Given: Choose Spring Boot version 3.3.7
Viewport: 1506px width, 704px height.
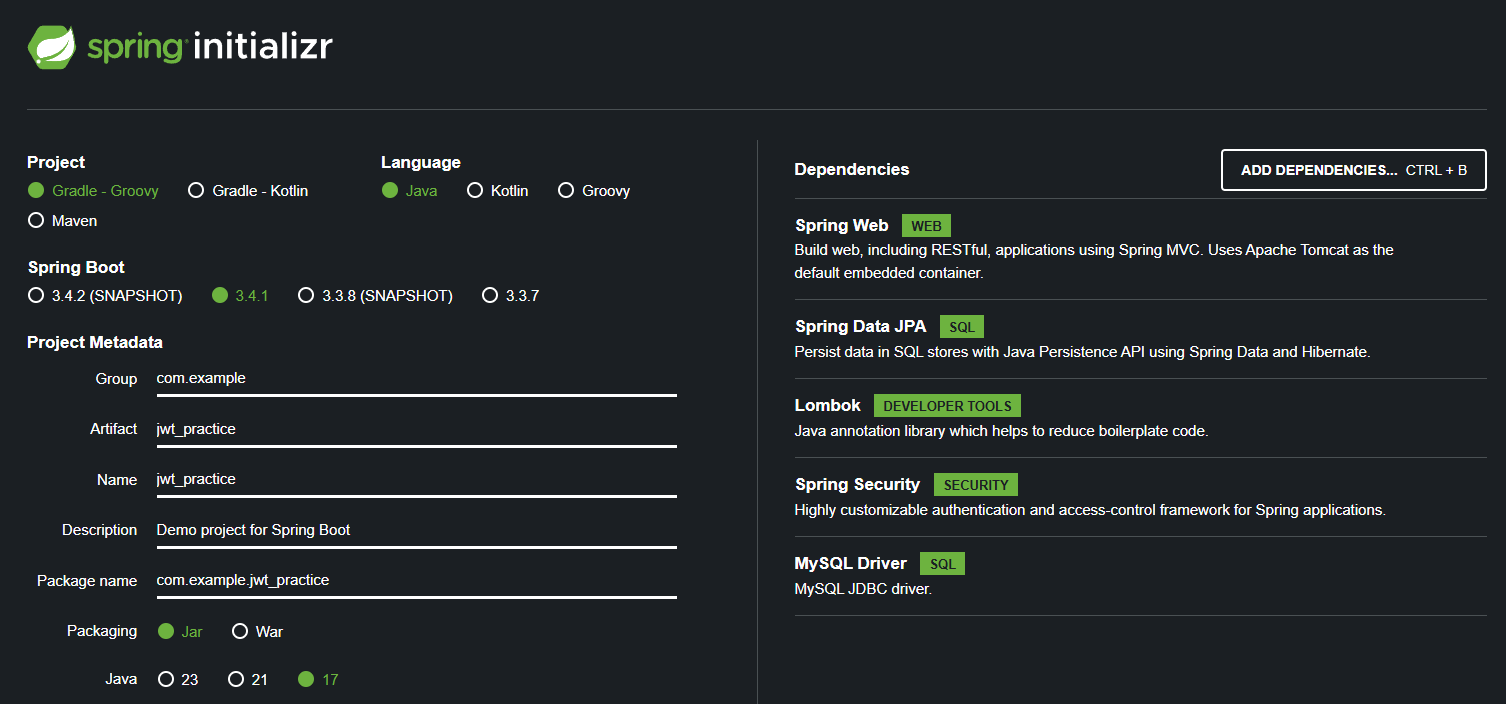Looking at the screenshot, I should [511, 295].
